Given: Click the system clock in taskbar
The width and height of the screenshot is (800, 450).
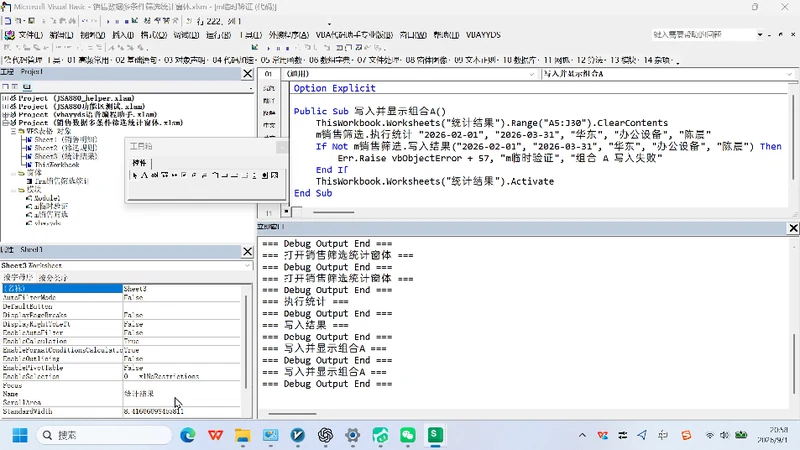Looking at the screenshot, I should coord(772,435).
